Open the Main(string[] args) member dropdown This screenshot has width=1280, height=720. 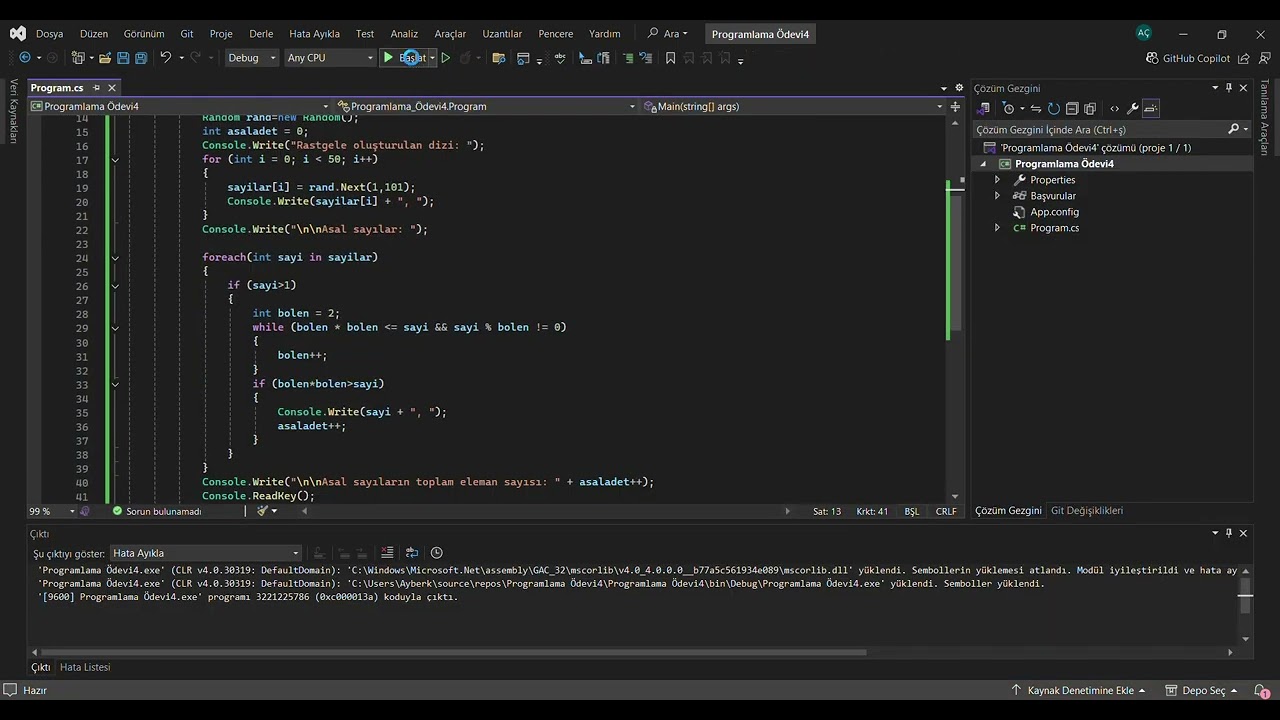coord(793,106)
